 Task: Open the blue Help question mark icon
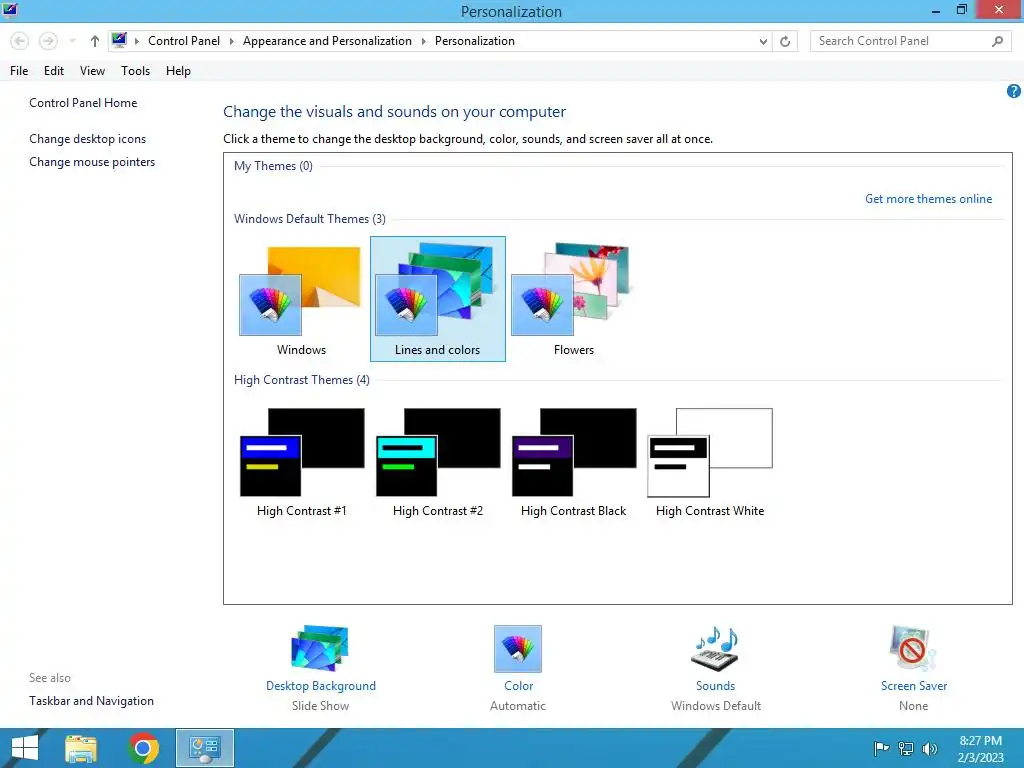click(x=1014, y=91)
